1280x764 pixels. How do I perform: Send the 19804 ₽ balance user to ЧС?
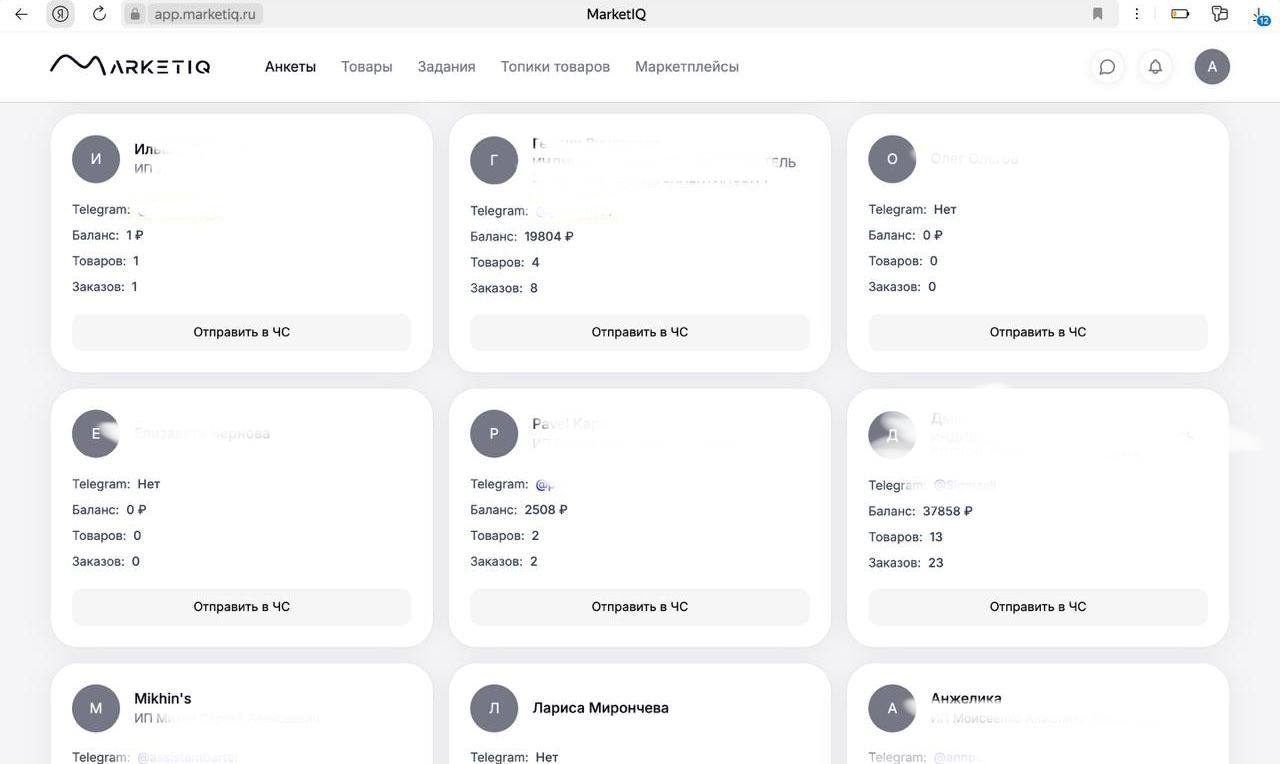(640, 332)
